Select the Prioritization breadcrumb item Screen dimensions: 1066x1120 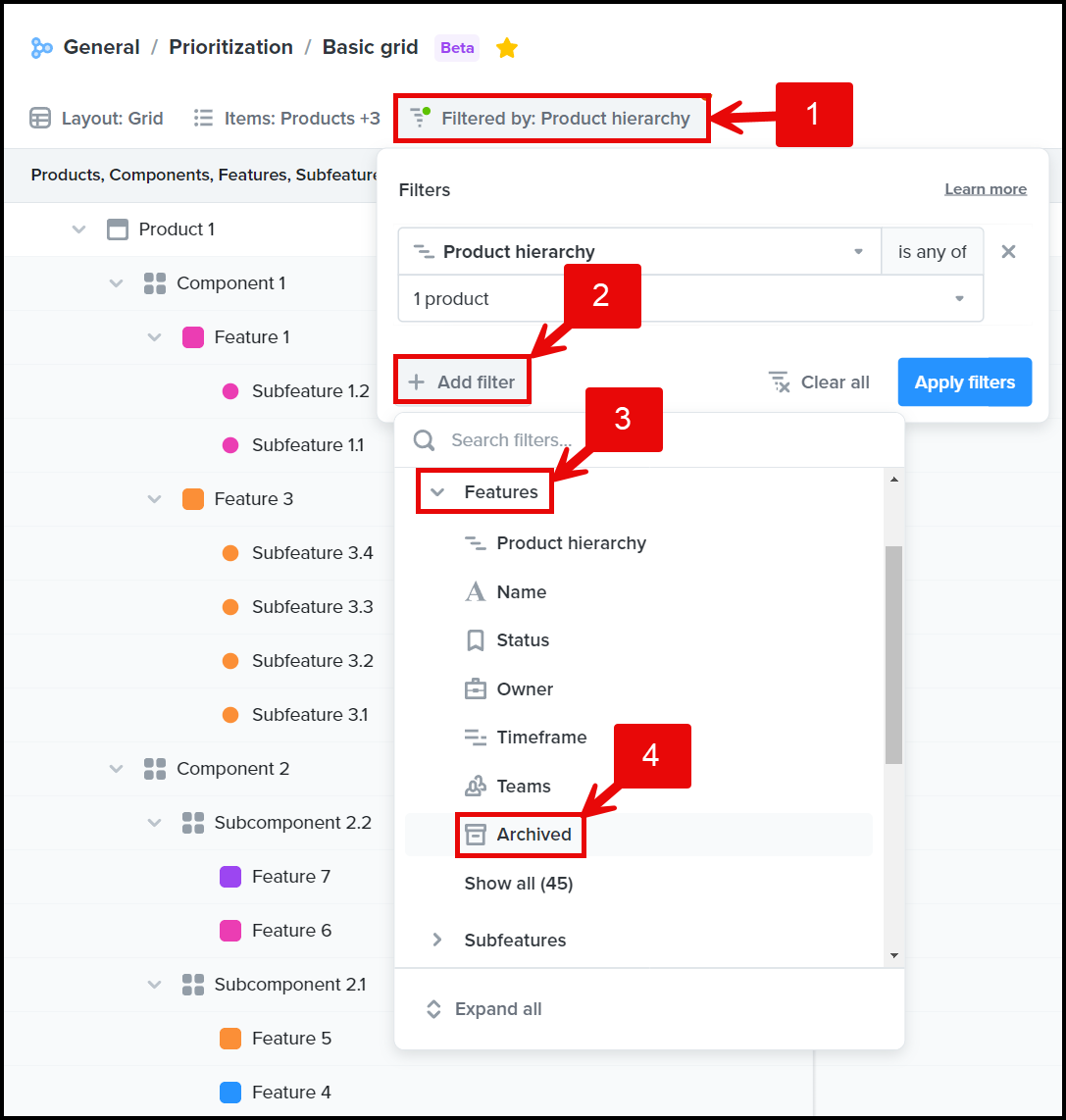point(230,46)
